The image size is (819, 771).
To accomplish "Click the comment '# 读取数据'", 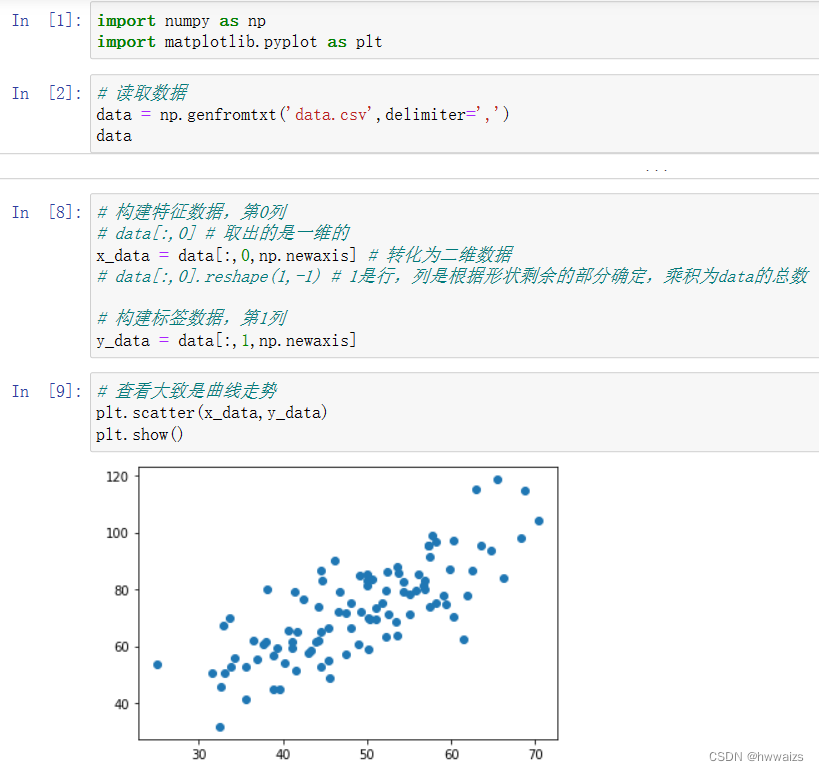I will pyautogui.click(x=143, y=93).
